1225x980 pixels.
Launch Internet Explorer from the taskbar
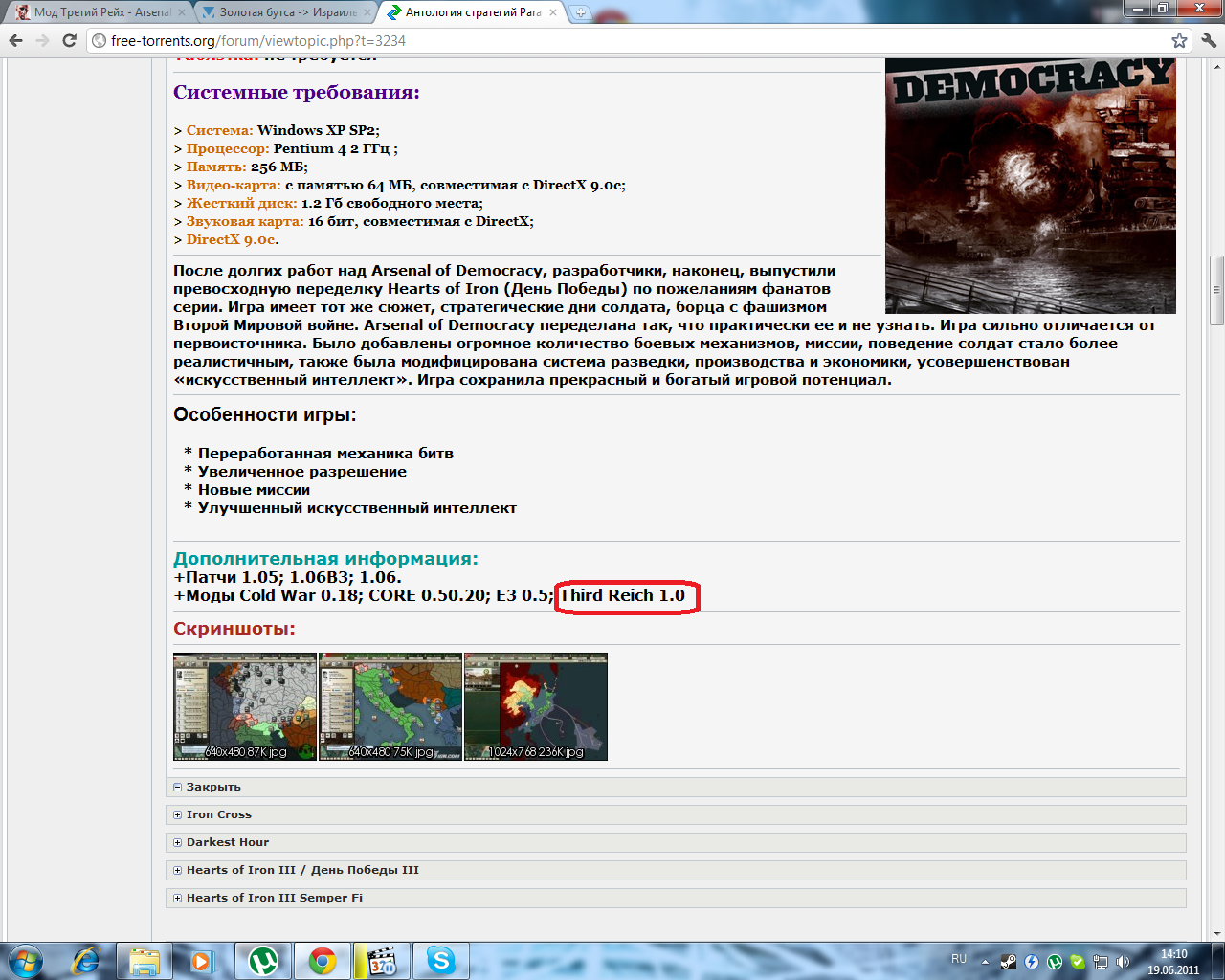(85, 960)
